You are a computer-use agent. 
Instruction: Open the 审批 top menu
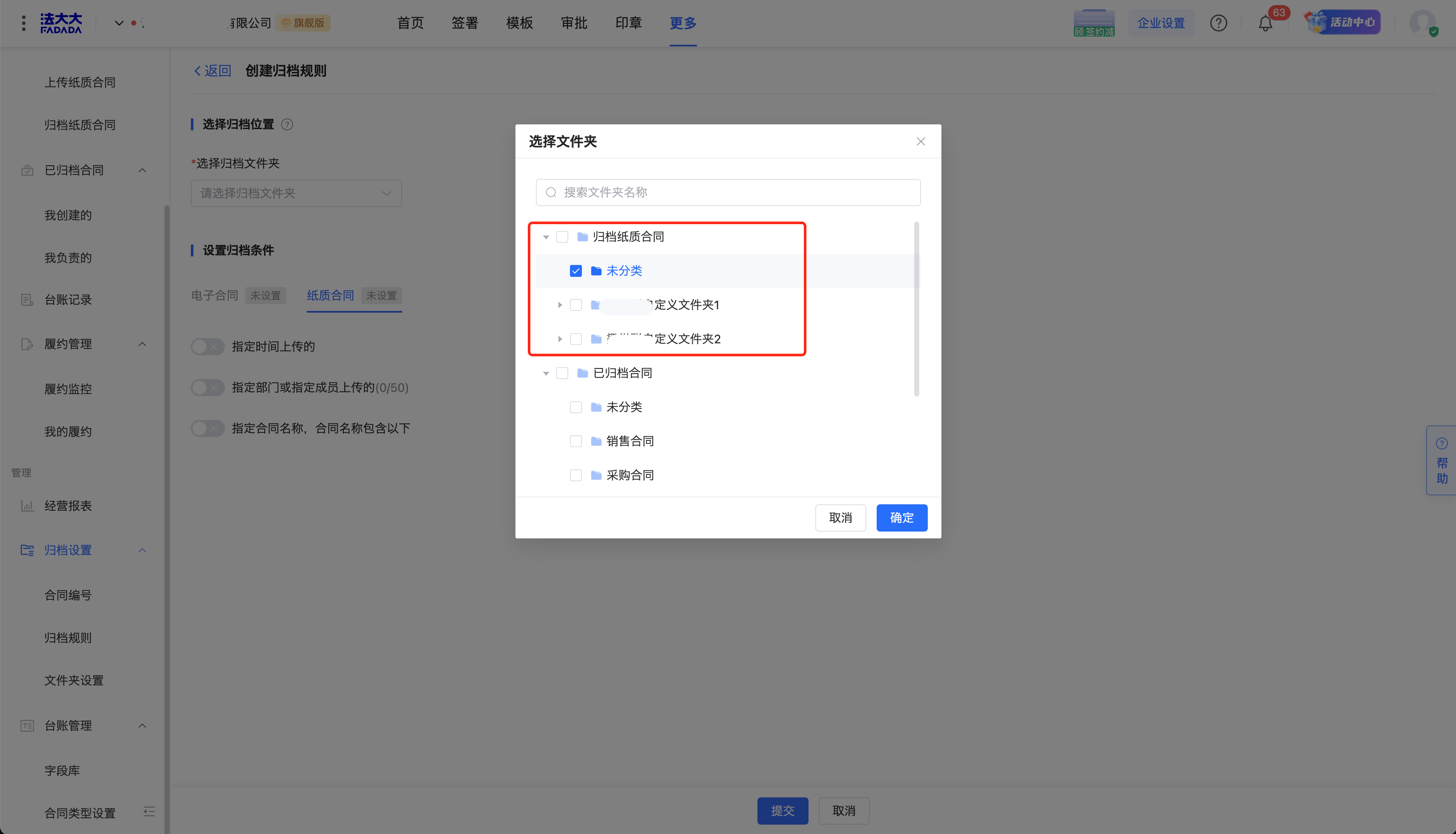pos(574,23)
